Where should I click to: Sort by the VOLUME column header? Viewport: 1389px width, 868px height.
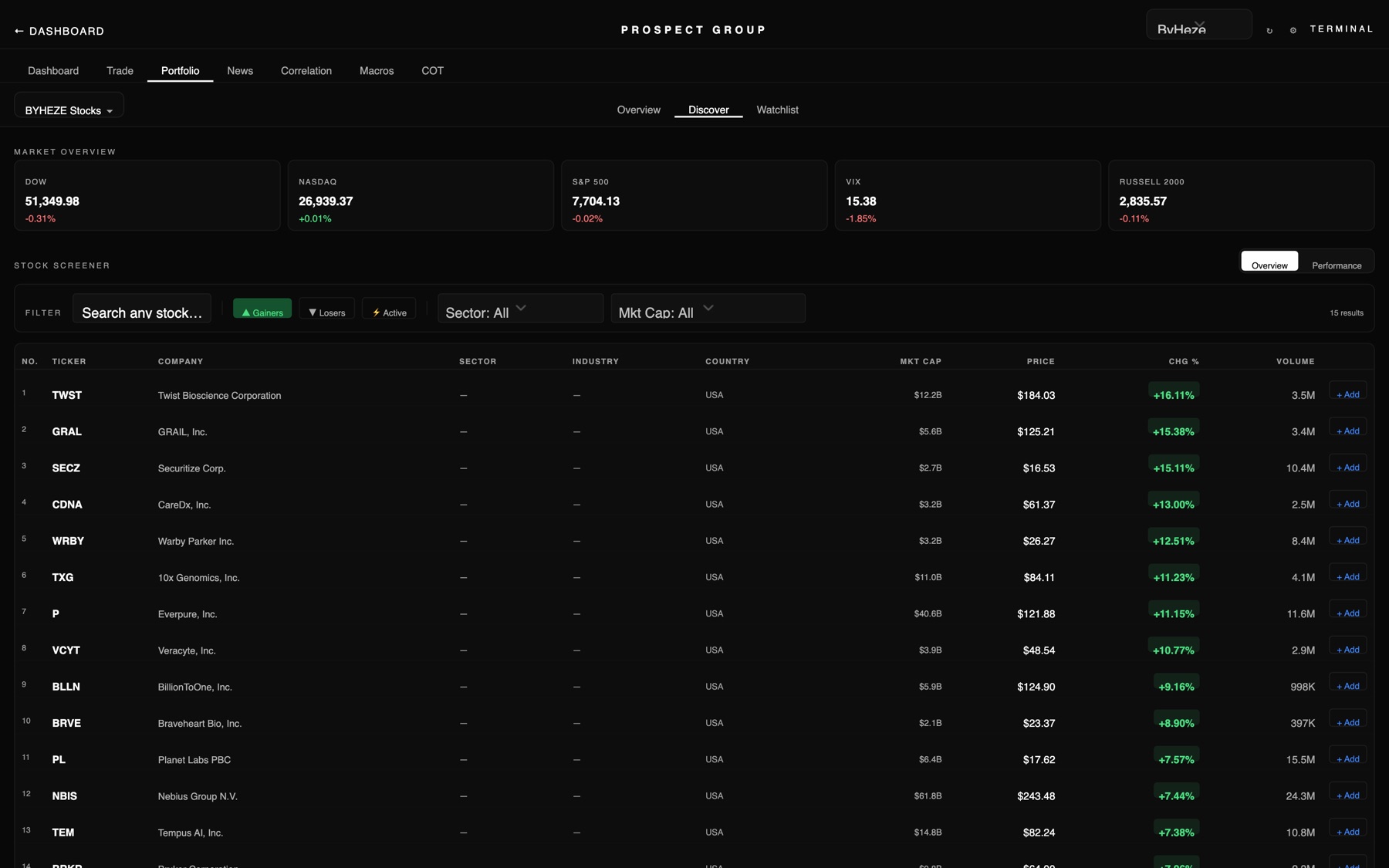point(1295,361)
